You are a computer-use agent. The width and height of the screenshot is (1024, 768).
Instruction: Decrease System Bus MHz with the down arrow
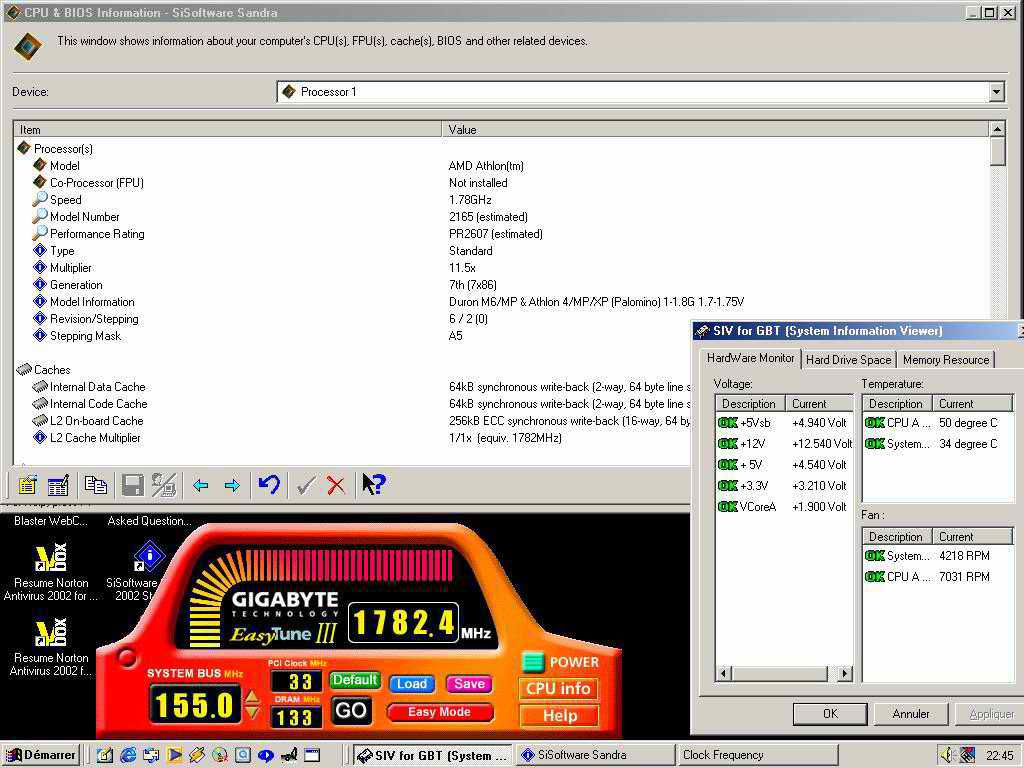(252, 712)
